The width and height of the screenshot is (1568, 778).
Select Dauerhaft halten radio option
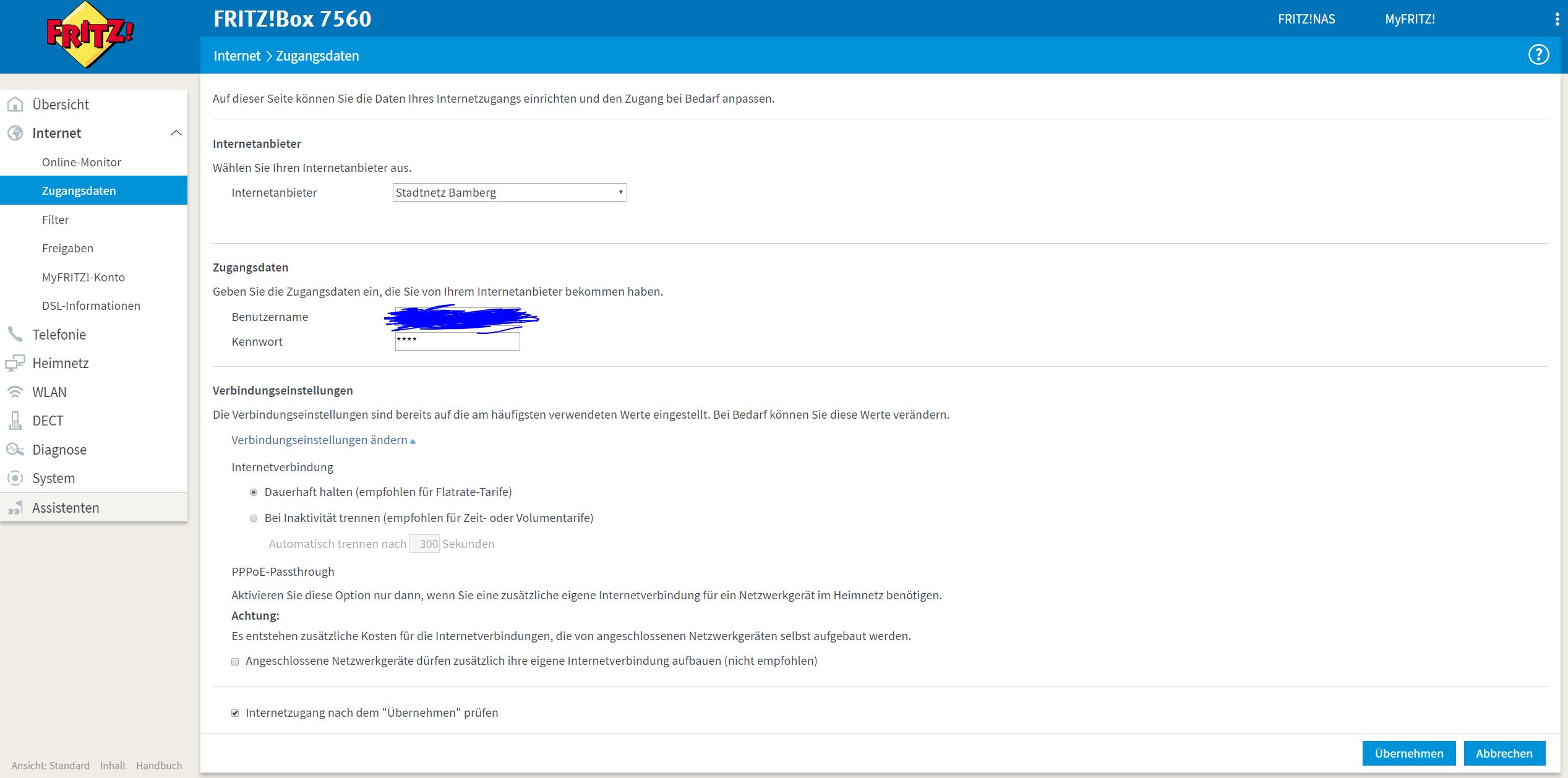pyautogui.click(x=254, y=492)
